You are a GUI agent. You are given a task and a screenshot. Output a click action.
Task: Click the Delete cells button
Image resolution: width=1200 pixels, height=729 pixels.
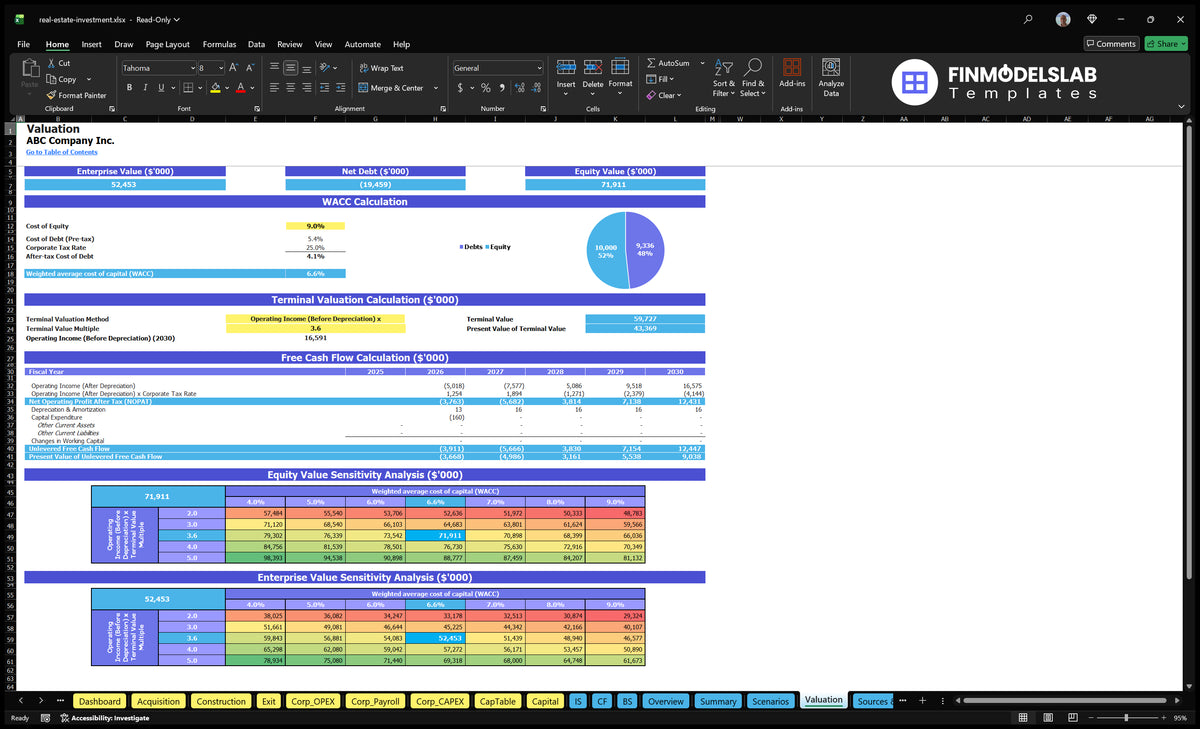click(x=593, y=75)
